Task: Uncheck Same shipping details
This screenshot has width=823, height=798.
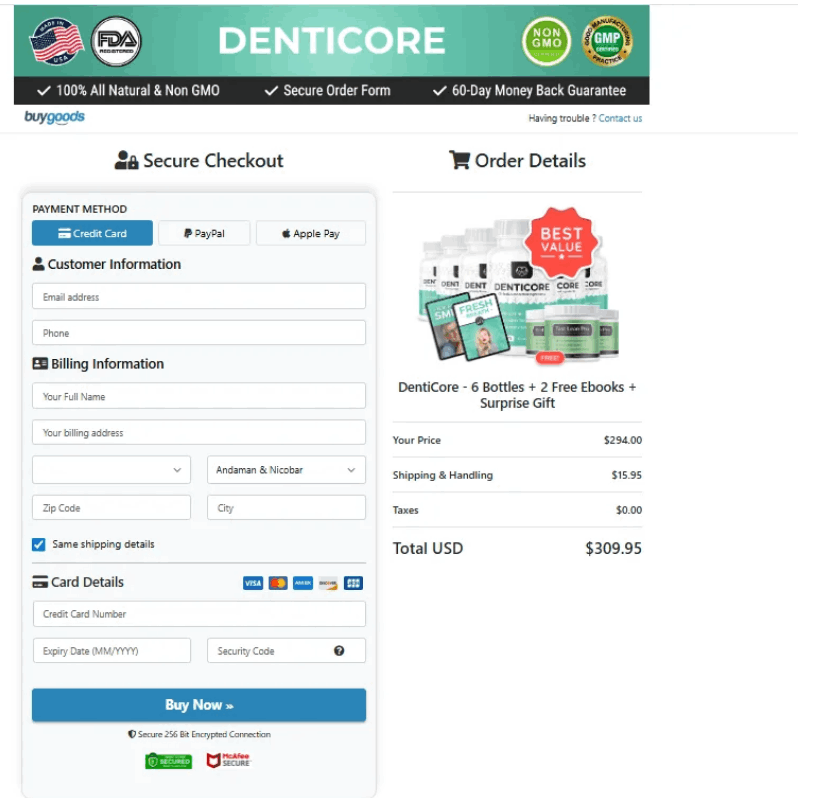Action: 39,544
